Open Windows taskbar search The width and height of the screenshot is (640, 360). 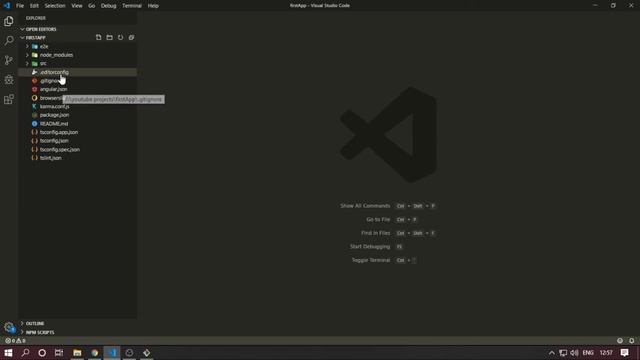tap(25, 353)
